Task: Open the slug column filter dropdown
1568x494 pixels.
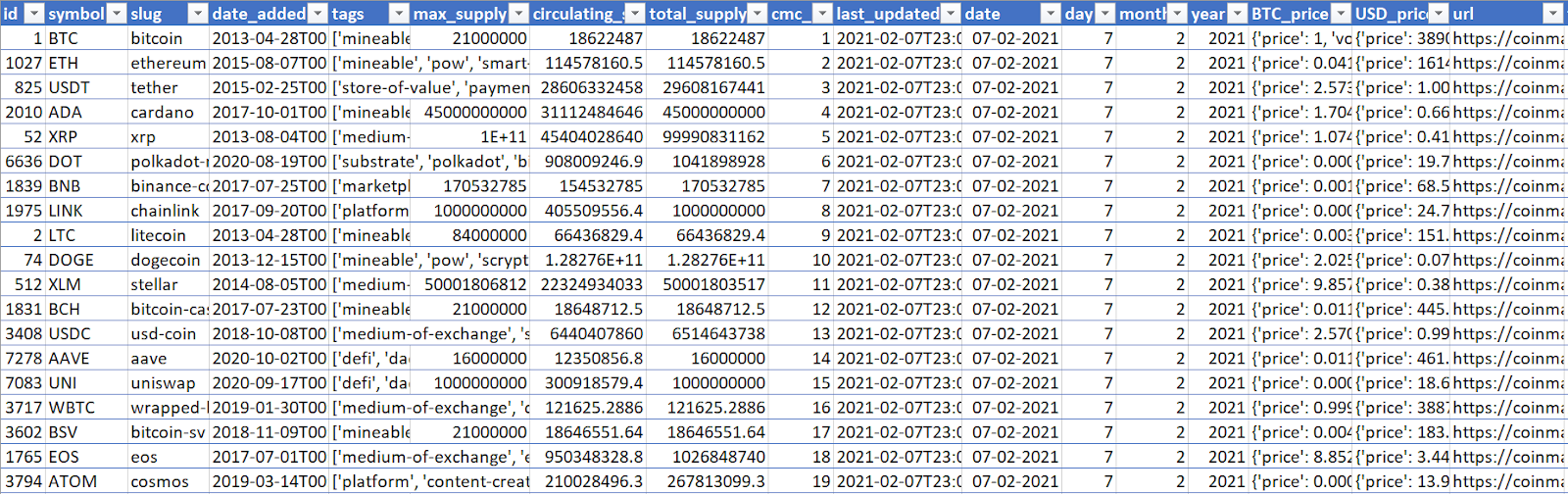Action: 198,14
